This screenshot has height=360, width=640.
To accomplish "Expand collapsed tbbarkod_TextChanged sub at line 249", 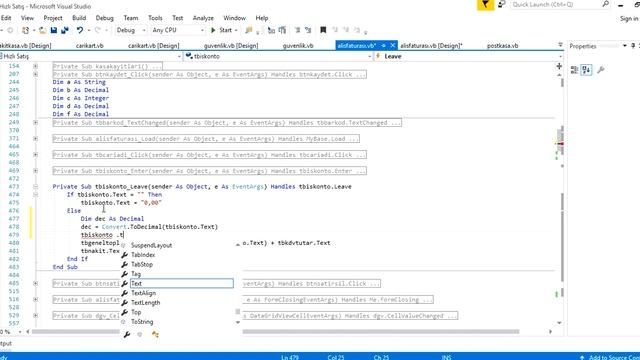I will [x=36, y=122].
